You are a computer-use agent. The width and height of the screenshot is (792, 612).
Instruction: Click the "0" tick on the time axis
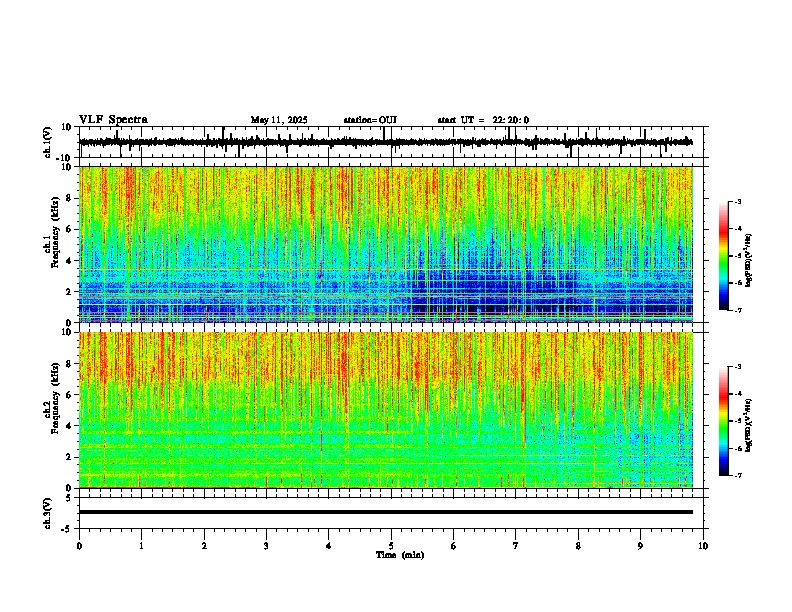click(79, 546)
